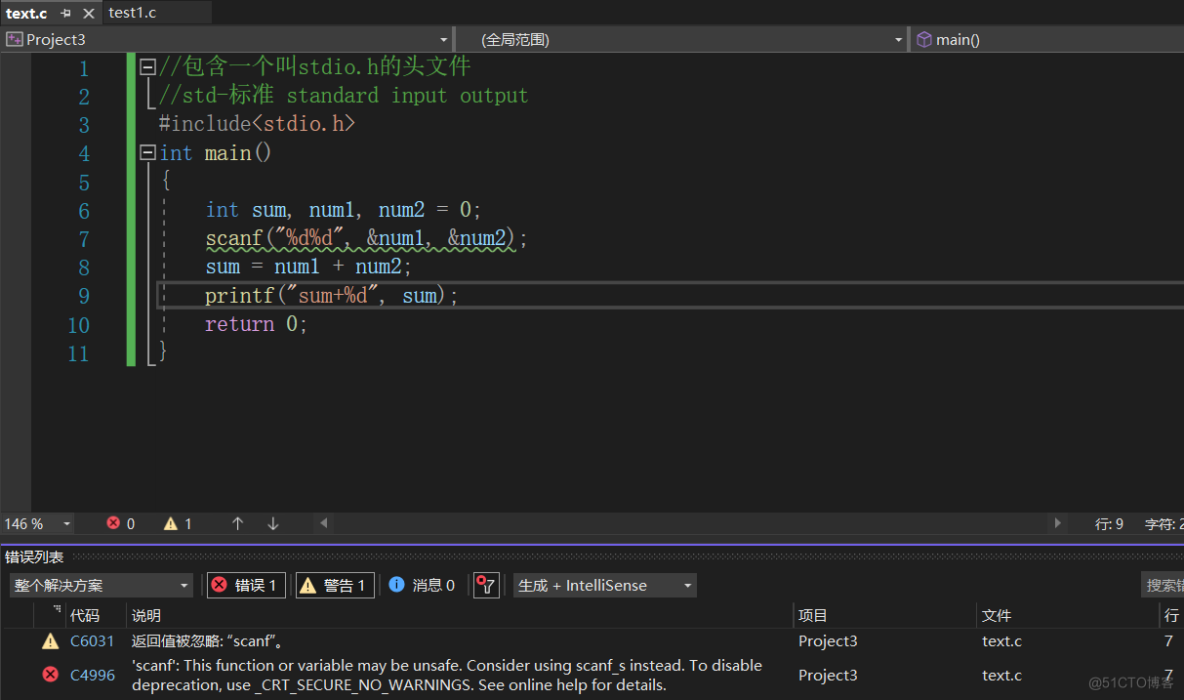Toggle the 警告 1 filter in the error list
The image size is (1184, 700).
pos(334,585)
